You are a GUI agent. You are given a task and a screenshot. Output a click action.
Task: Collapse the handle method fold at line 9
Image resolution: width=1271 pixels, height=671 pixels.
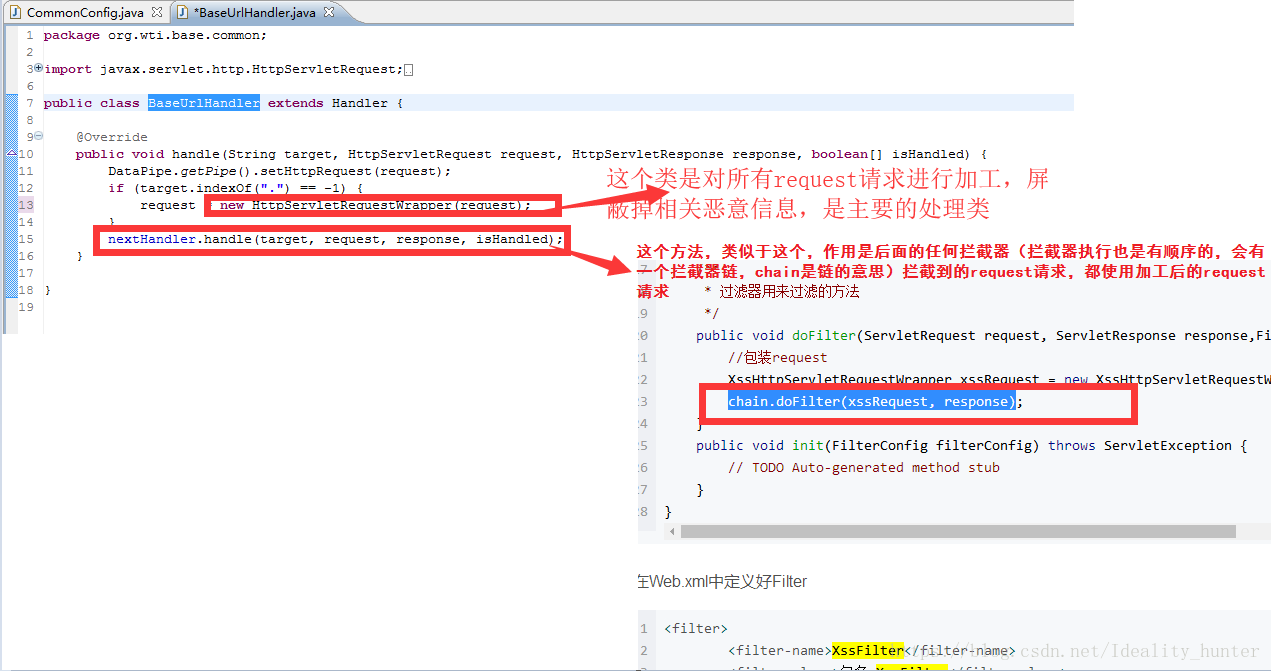click(x=38, y=136)
